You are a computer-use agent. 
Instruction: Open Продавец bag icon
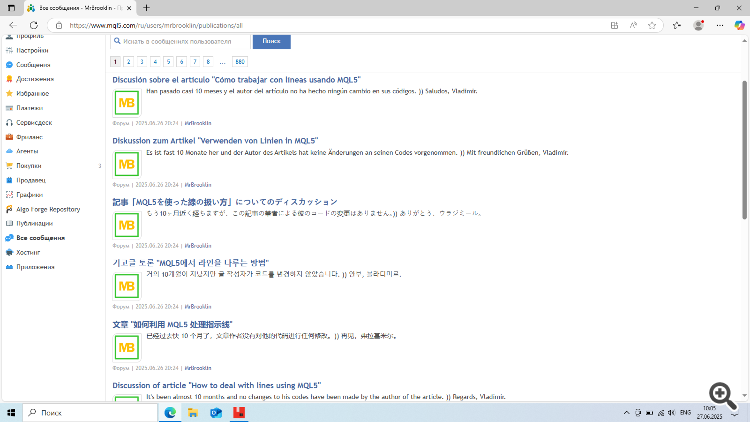pos(9,180)
